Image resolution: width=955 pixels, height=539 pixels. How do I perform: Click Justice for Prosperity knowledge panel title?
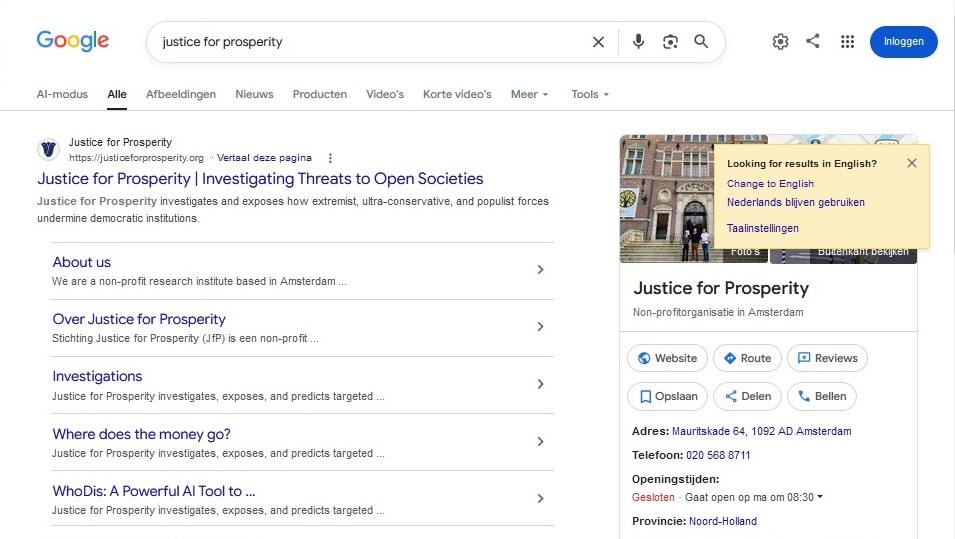point(721,288)
